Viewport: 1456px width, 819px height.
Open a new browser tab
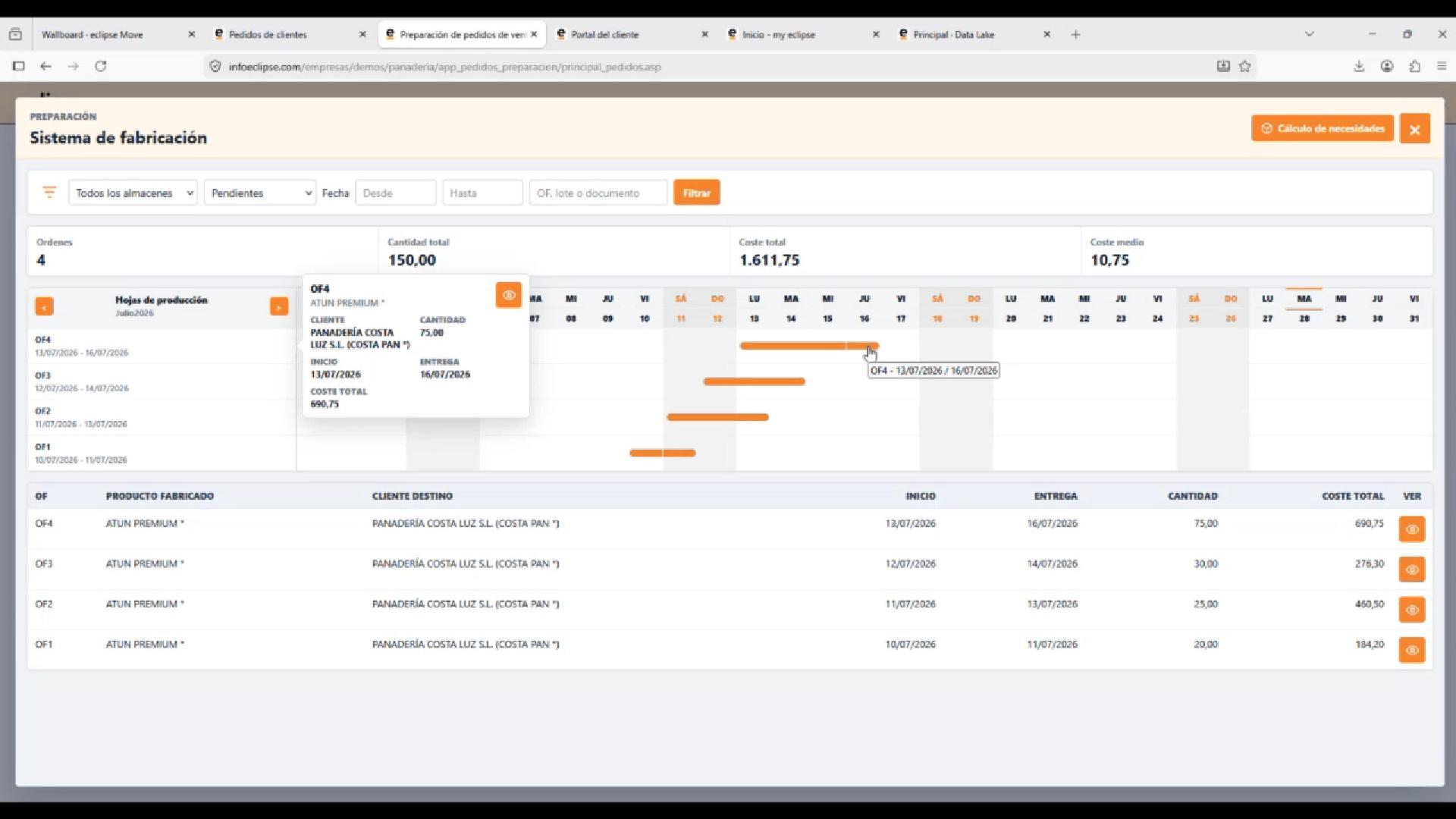(x=1075, y=35)
